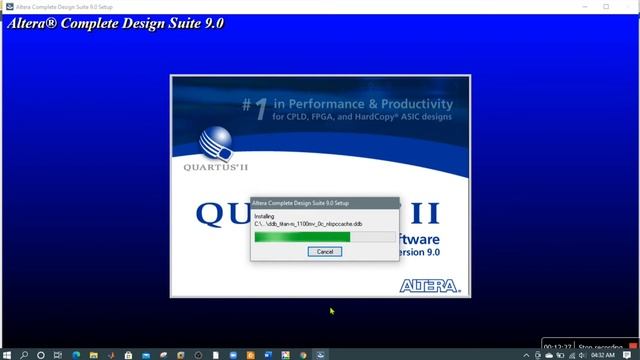Open the volume control in tray

(582, 356)
